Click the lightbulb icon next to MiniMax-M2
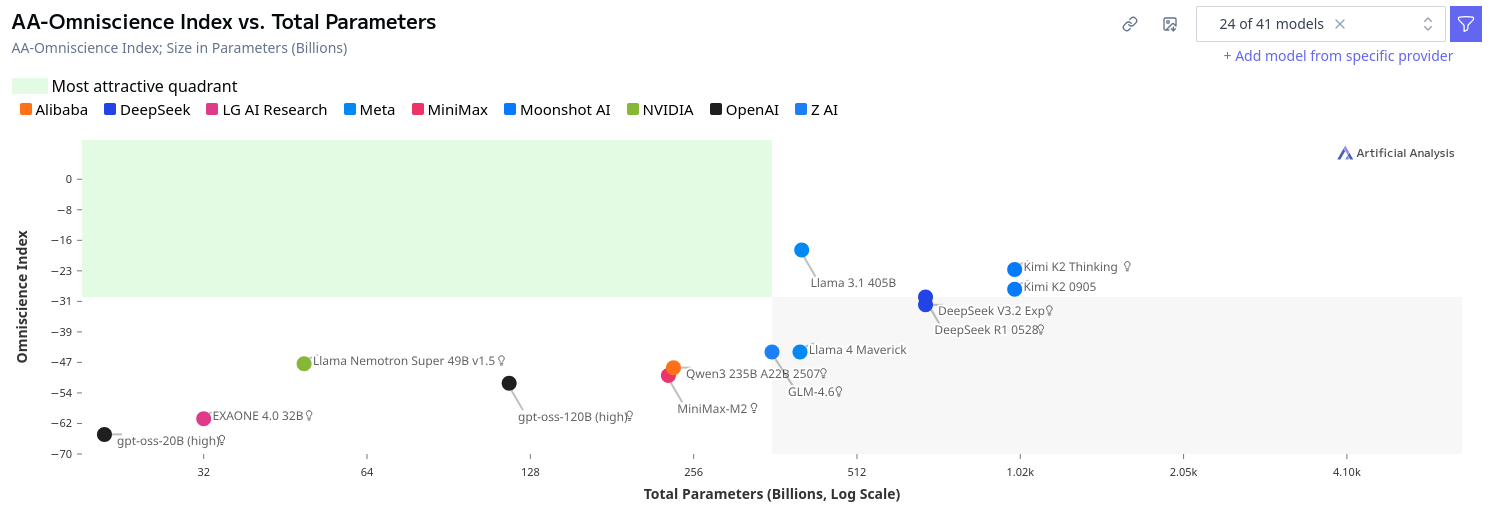This screenshot has width=1490, height=516. coord(754,408)
